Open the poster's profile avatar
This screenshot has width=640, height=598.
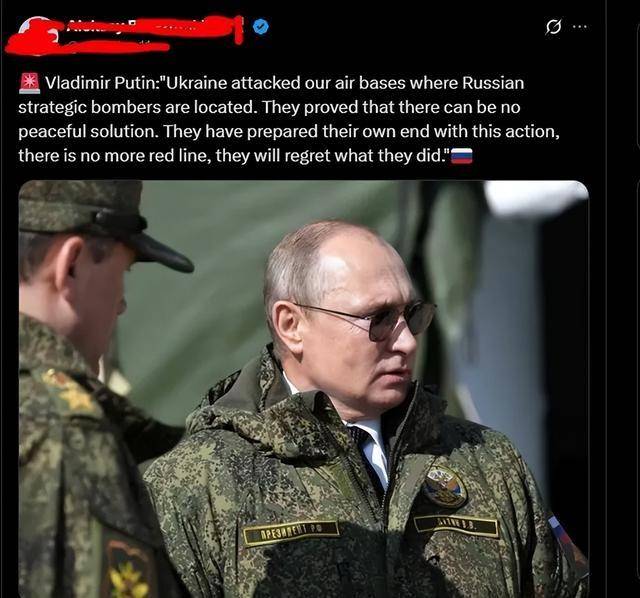point(35,35)
